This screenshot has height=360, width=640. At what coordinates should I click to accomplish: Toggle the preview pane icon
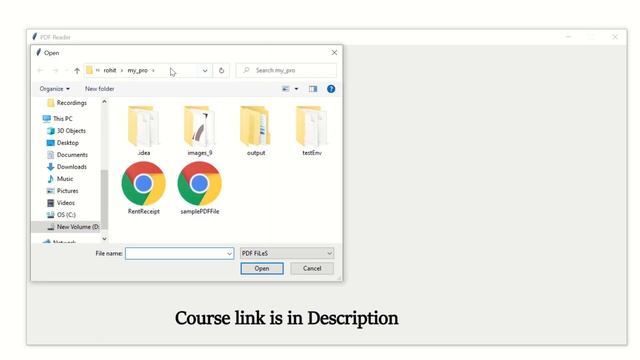point(313,89)
